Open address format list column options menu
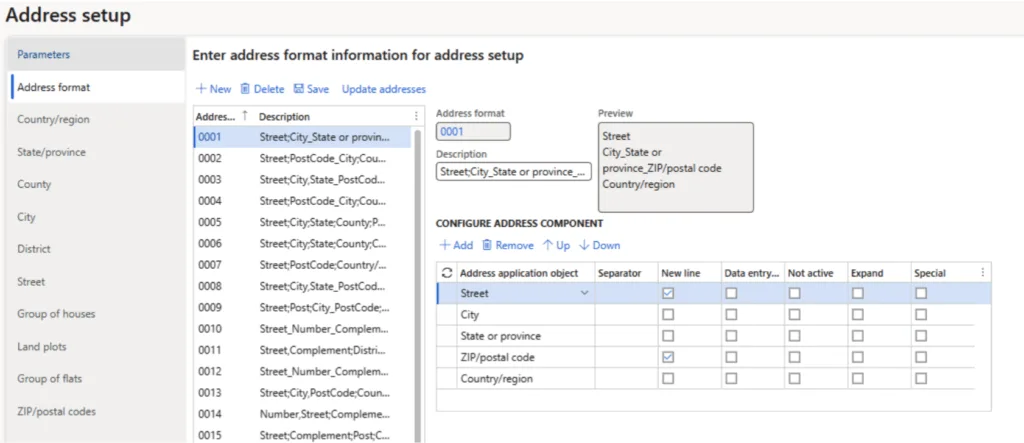The height and width of the screenshot is (443, 1024). pyautogui.click(x=416, y=117)
